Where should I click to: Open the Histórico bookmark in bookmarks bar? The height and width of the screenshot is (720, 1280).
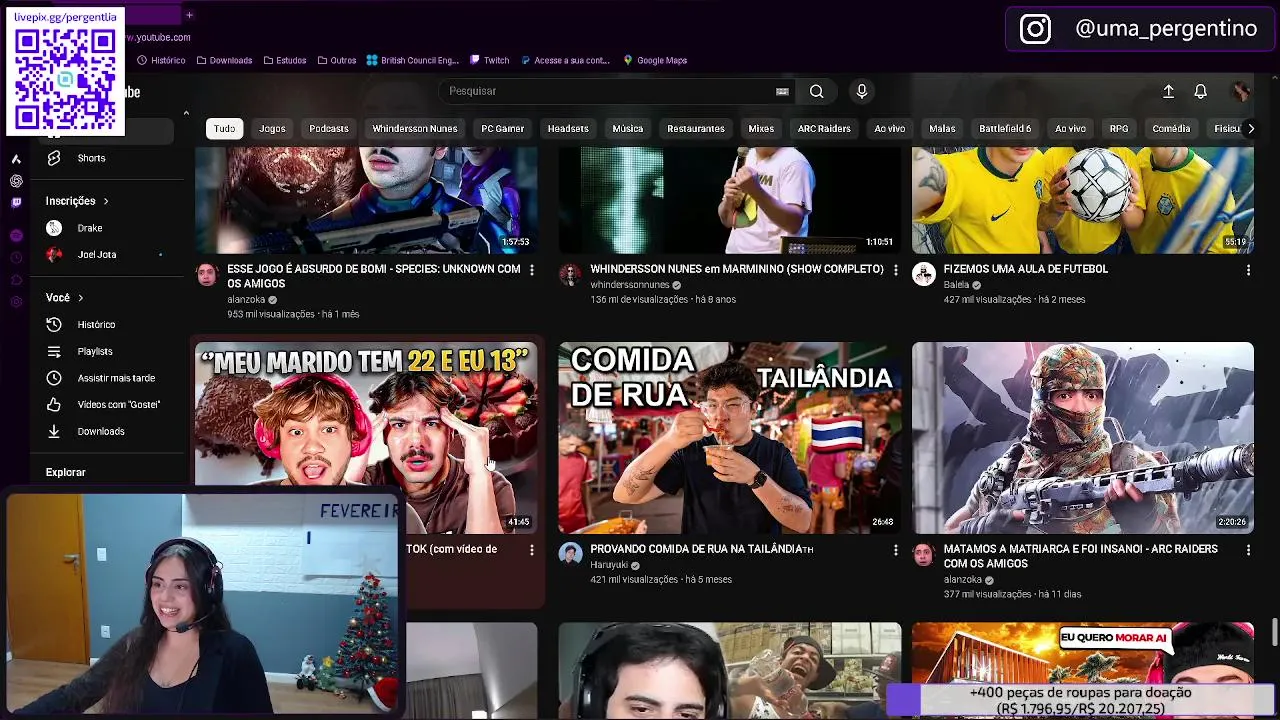pos(161,60)
